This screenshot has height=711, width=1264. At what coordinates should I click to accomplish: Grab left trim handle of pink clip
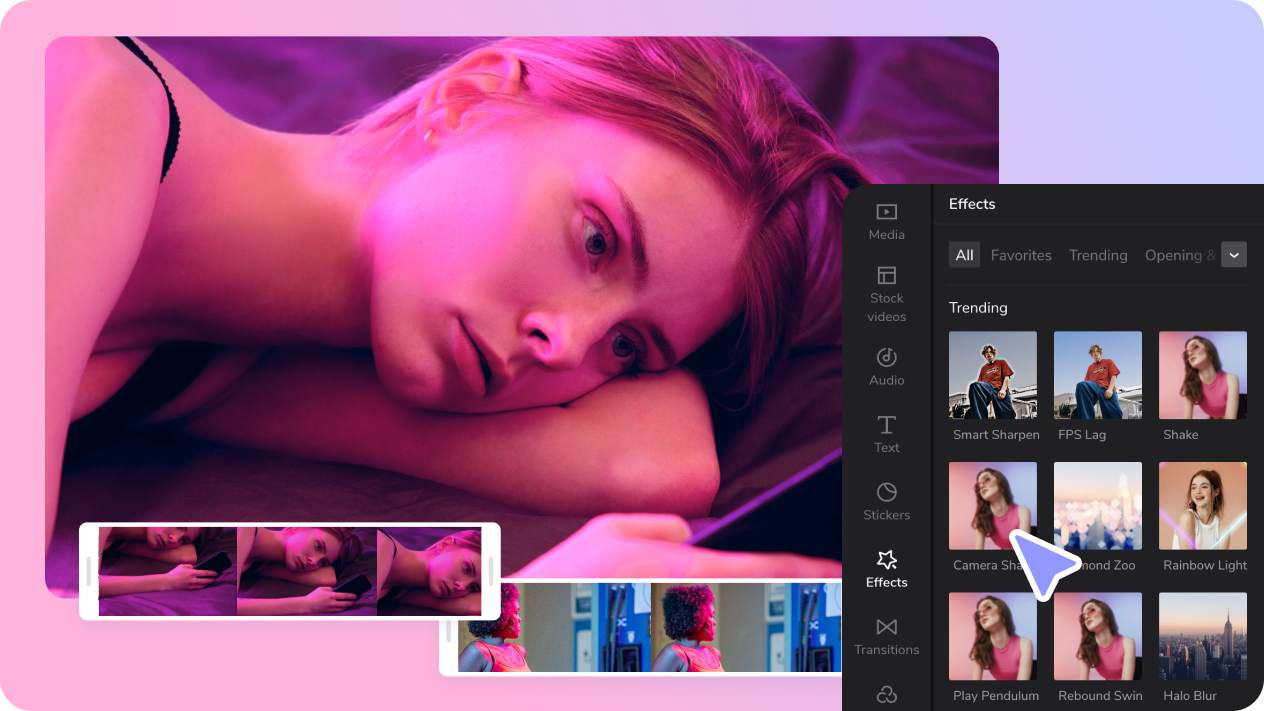click(89, 571)
